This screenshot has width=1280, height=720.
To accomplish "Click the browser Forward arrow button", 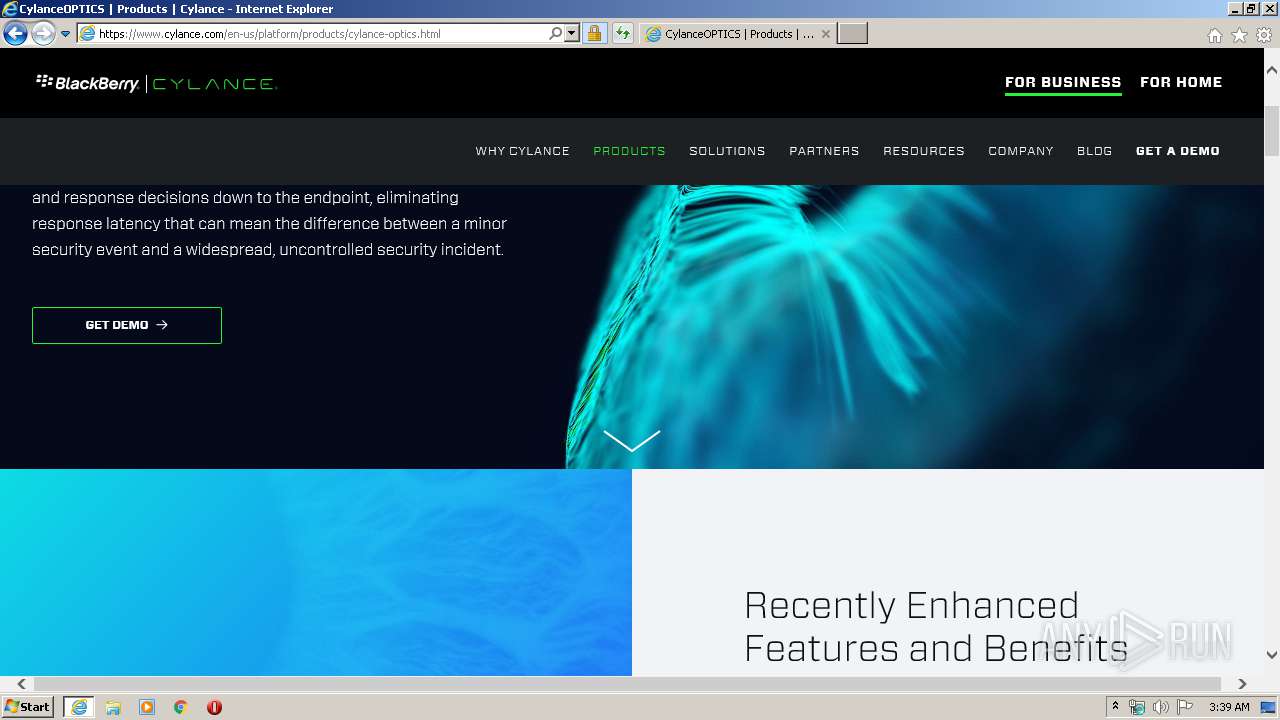I will (43, 34).
